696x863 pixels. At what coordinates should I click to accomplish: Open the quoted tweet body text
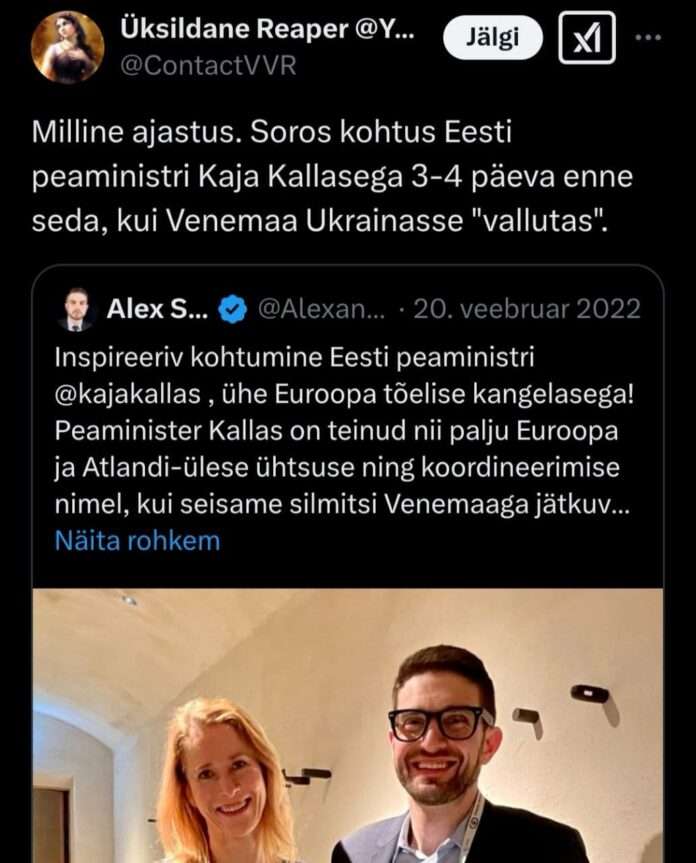point(344,430)
